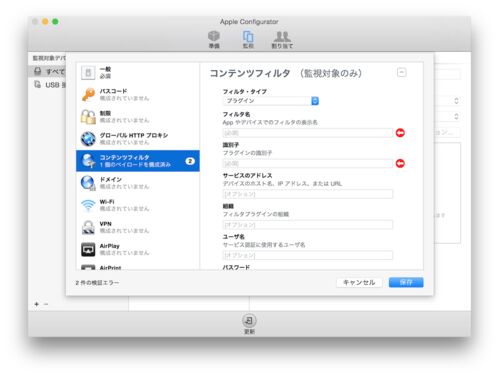
Task: Click the パスコード label in payload list
Action: coord(113,91)
